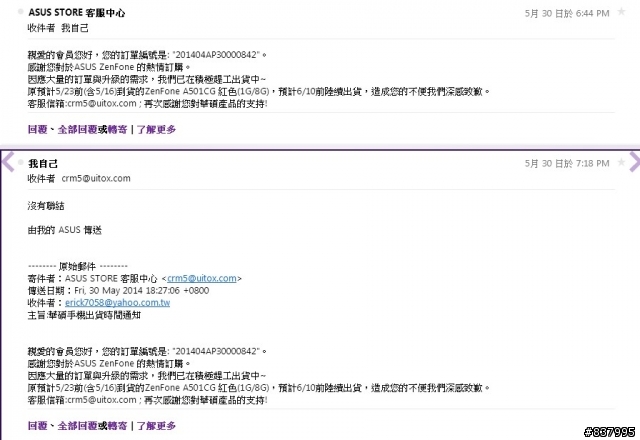Open crm5@uitox.com link in quoted header

click(202, 278)
